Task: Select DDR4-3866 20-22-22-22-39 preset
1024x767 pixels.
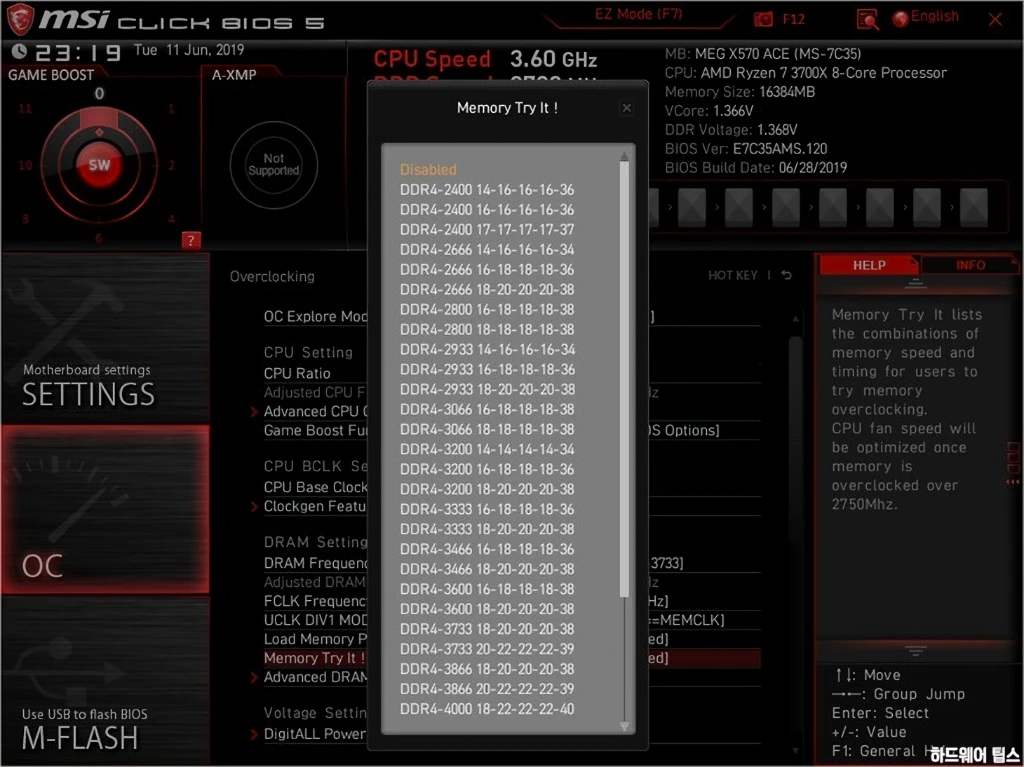Action: [487, 689]
